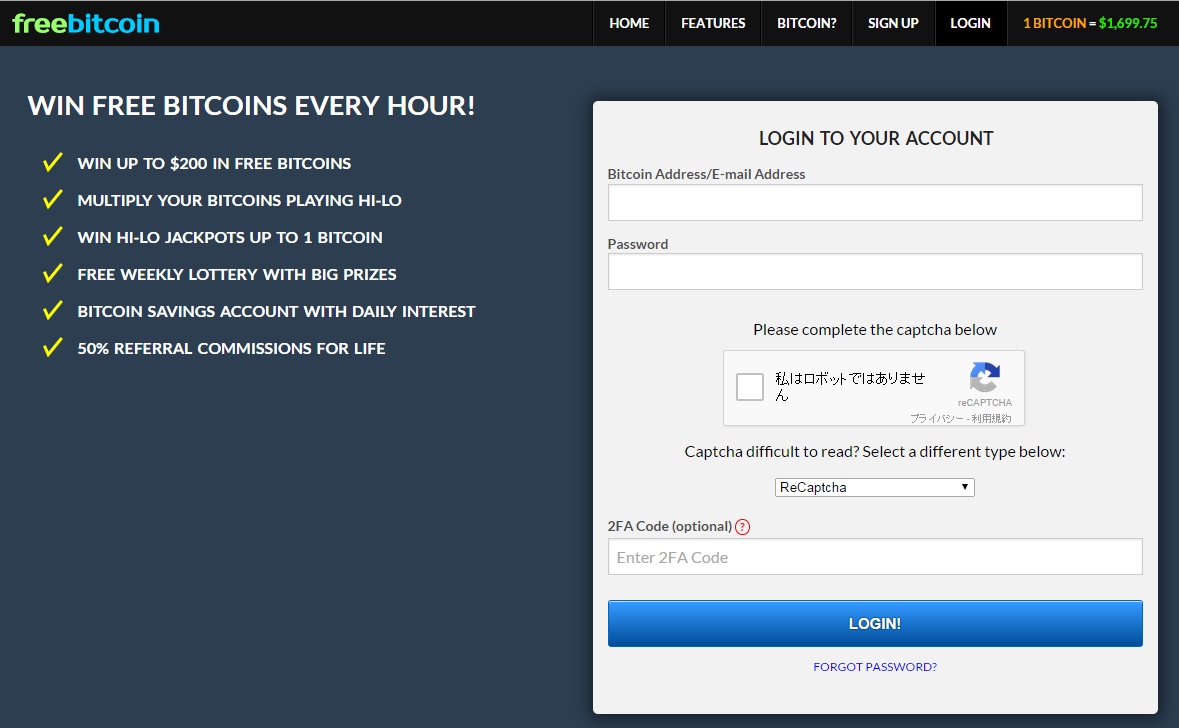
Task: Open the FEATURES menu item
Action: click(x=713, y=23)
